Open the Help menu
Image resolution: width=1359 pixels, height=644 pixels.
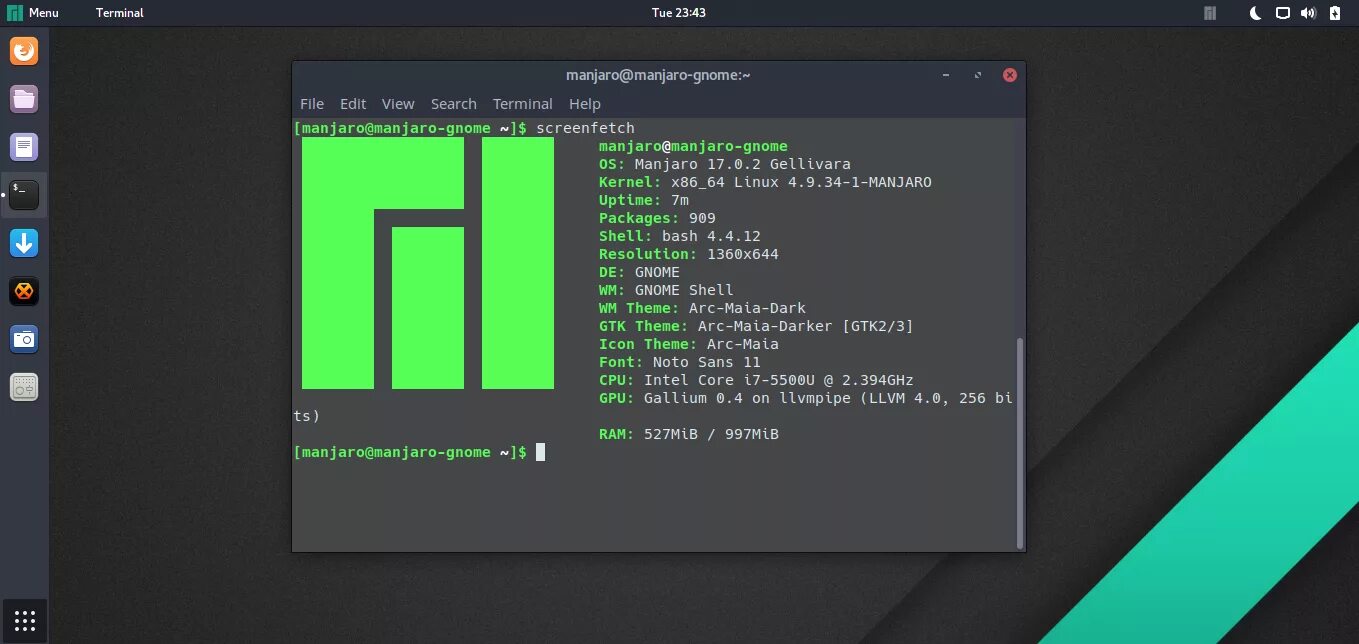[585, 104]
